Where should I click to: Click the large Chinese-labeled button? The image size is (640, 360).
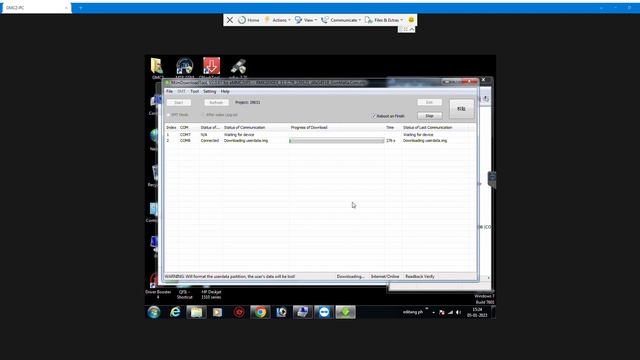click(x=461, y=109)
